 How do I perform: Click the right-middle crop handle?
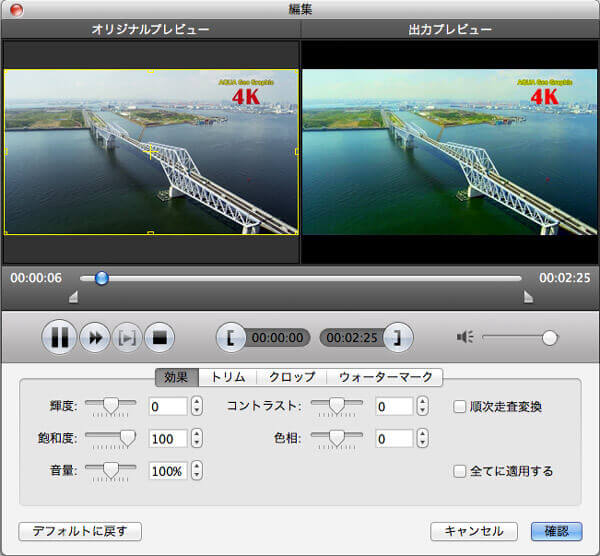pos(297,152)
